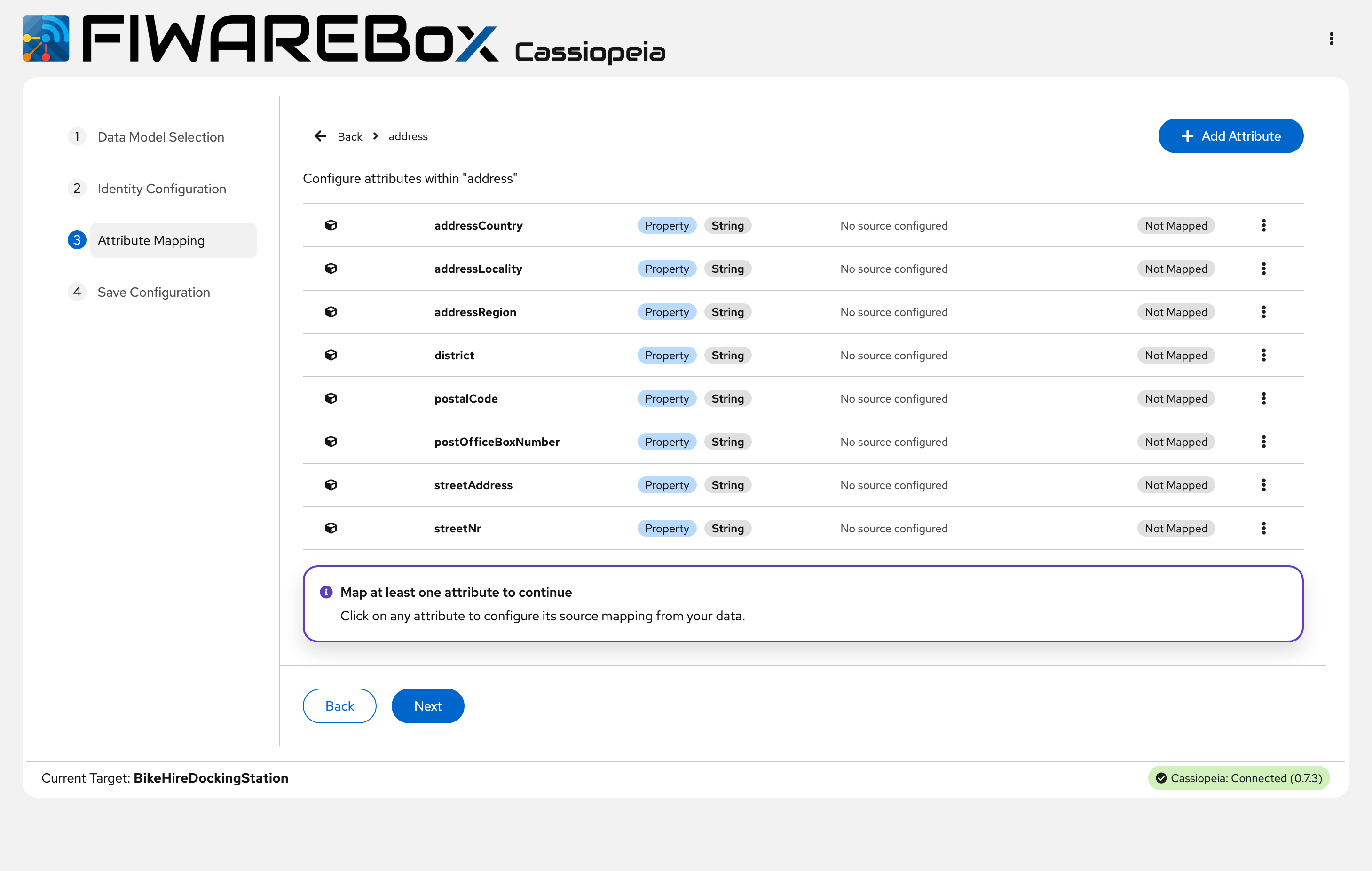Open the postalCode row options menu
1372x871 pixels.
pyautogui.click(x=1263, y=398)
